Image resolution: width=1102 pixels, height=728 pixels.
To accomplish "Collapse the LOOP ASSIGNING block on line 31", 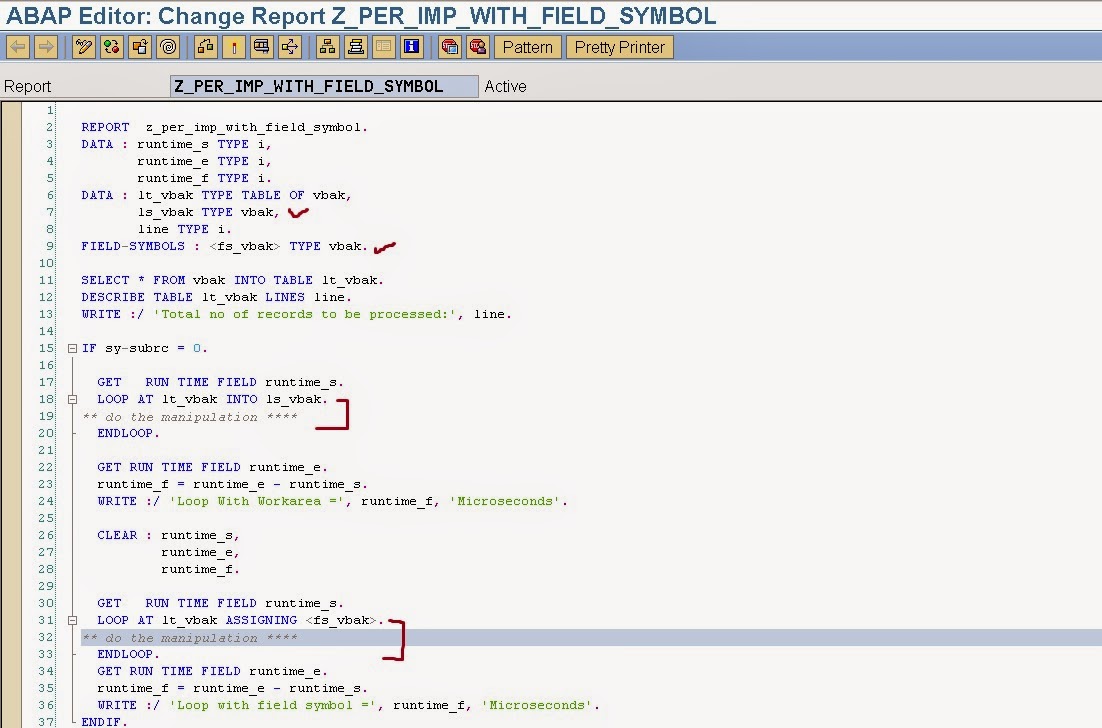I will coord(70,620).
